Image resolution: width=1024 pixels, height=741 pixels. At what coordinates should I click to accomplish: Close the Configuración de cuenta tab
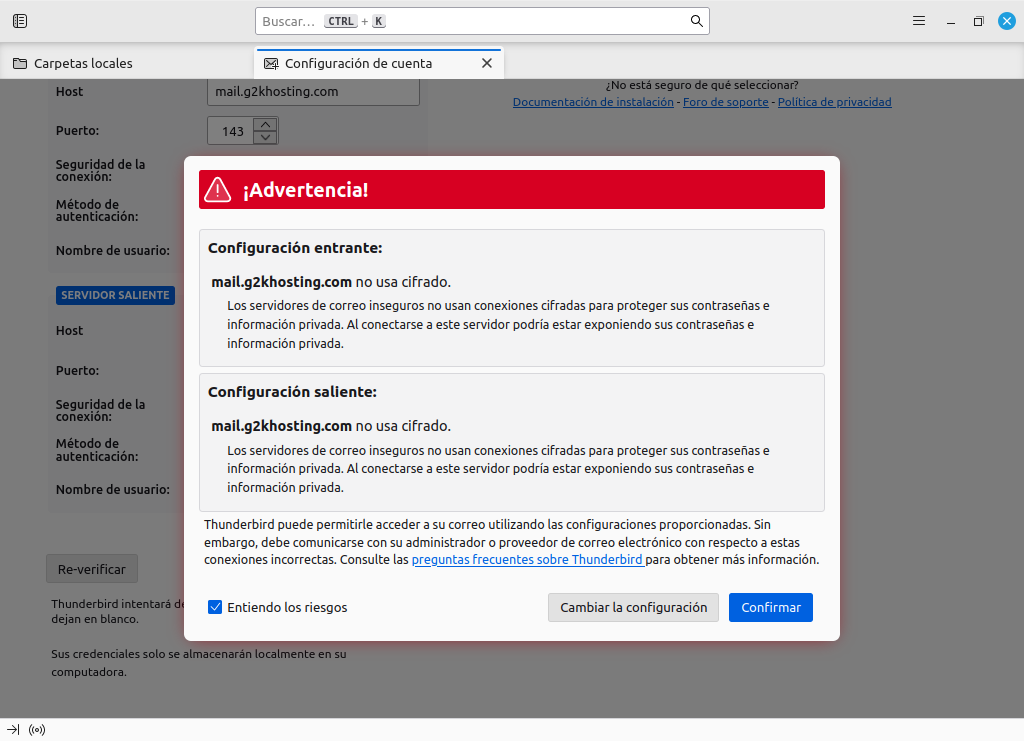click(487, 63)
